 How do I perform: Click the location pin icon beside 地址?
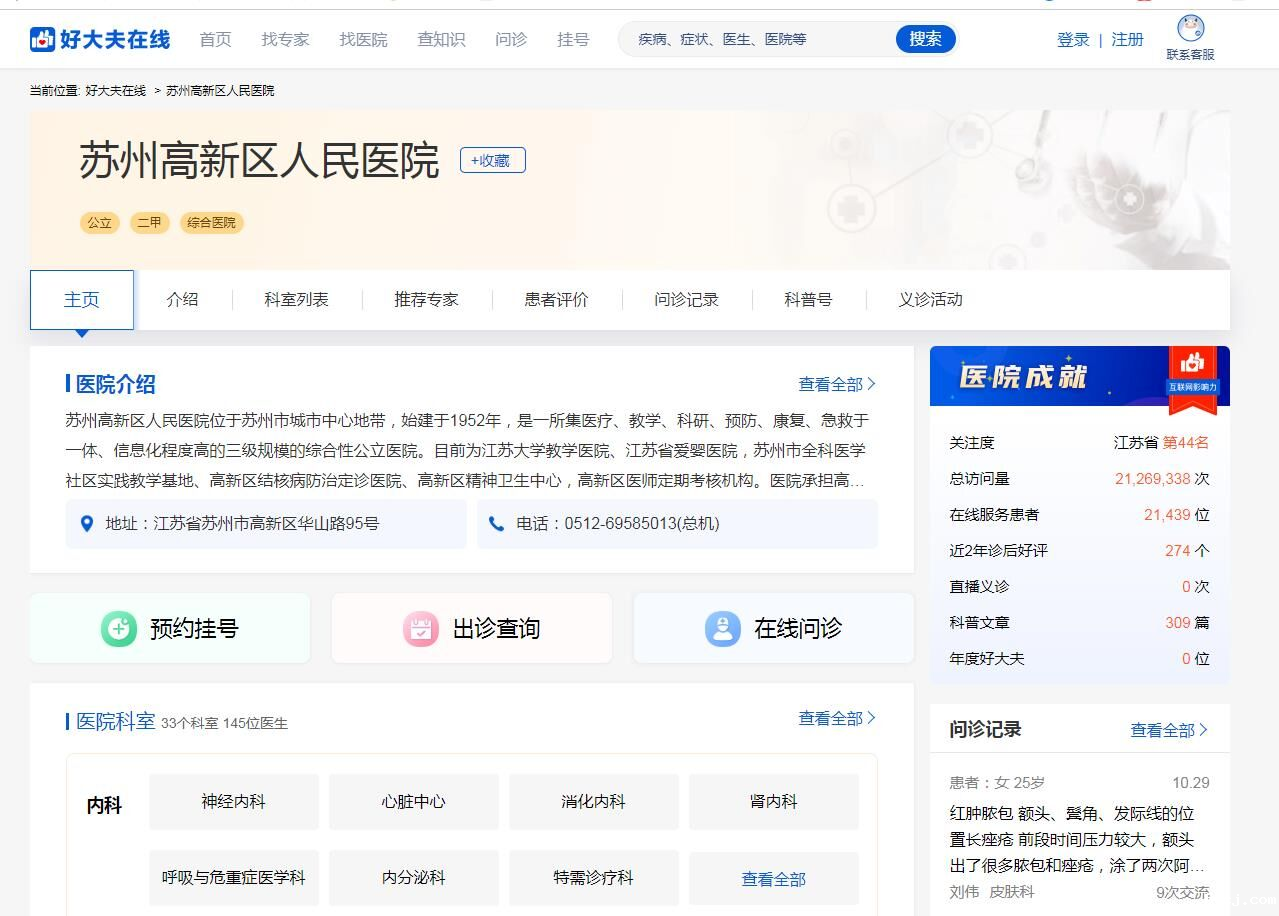coord(87,523)
